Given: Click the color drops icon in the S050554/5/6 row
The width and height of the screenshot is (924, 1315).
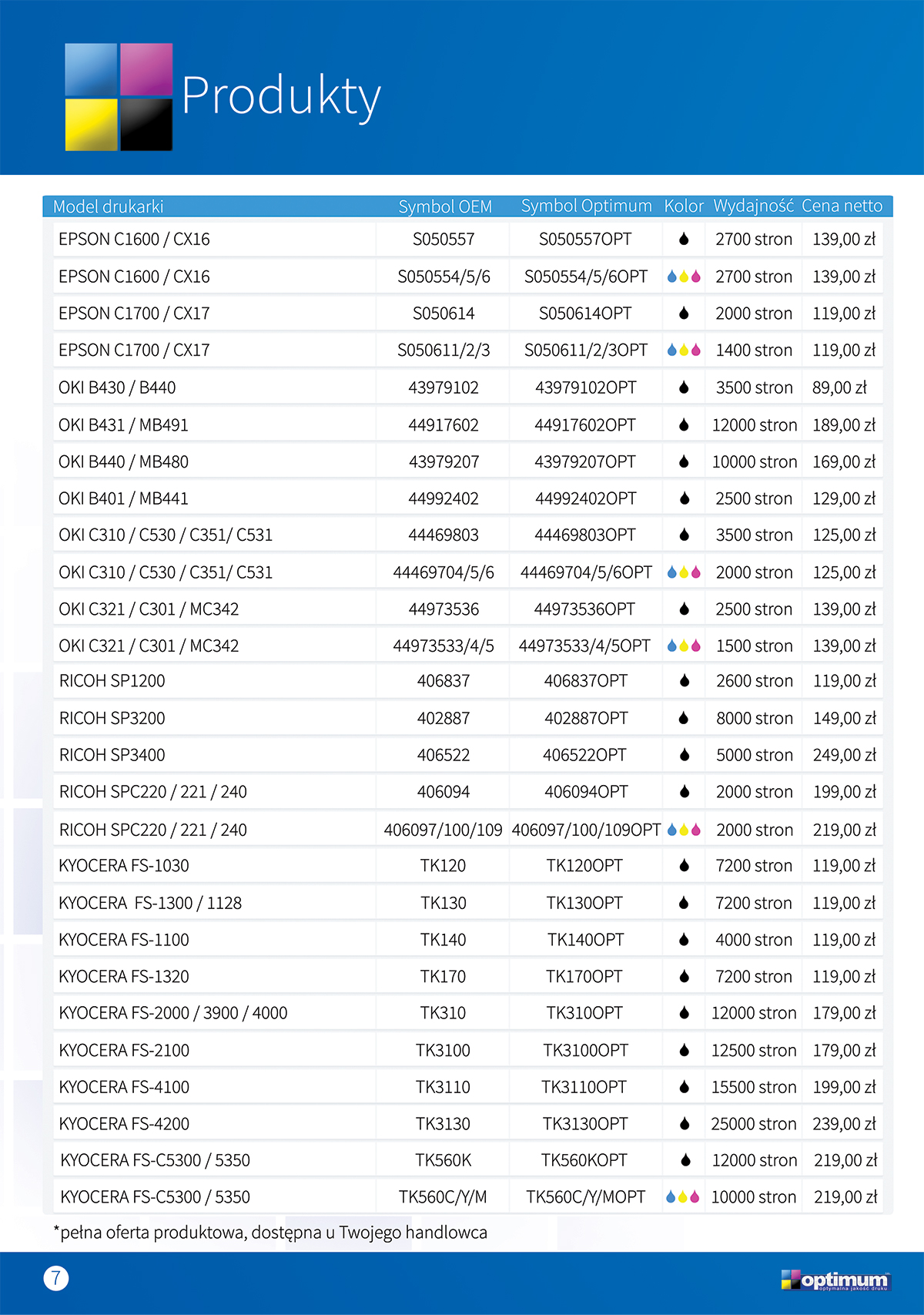Looking at the screenshot, I should (684, 277).
